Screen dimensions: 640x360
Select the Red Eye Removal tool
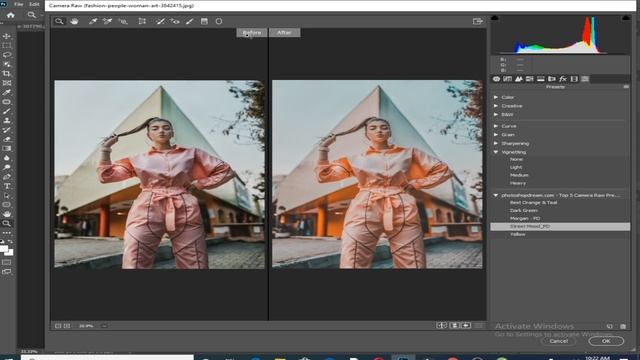[x=175, y=21]
